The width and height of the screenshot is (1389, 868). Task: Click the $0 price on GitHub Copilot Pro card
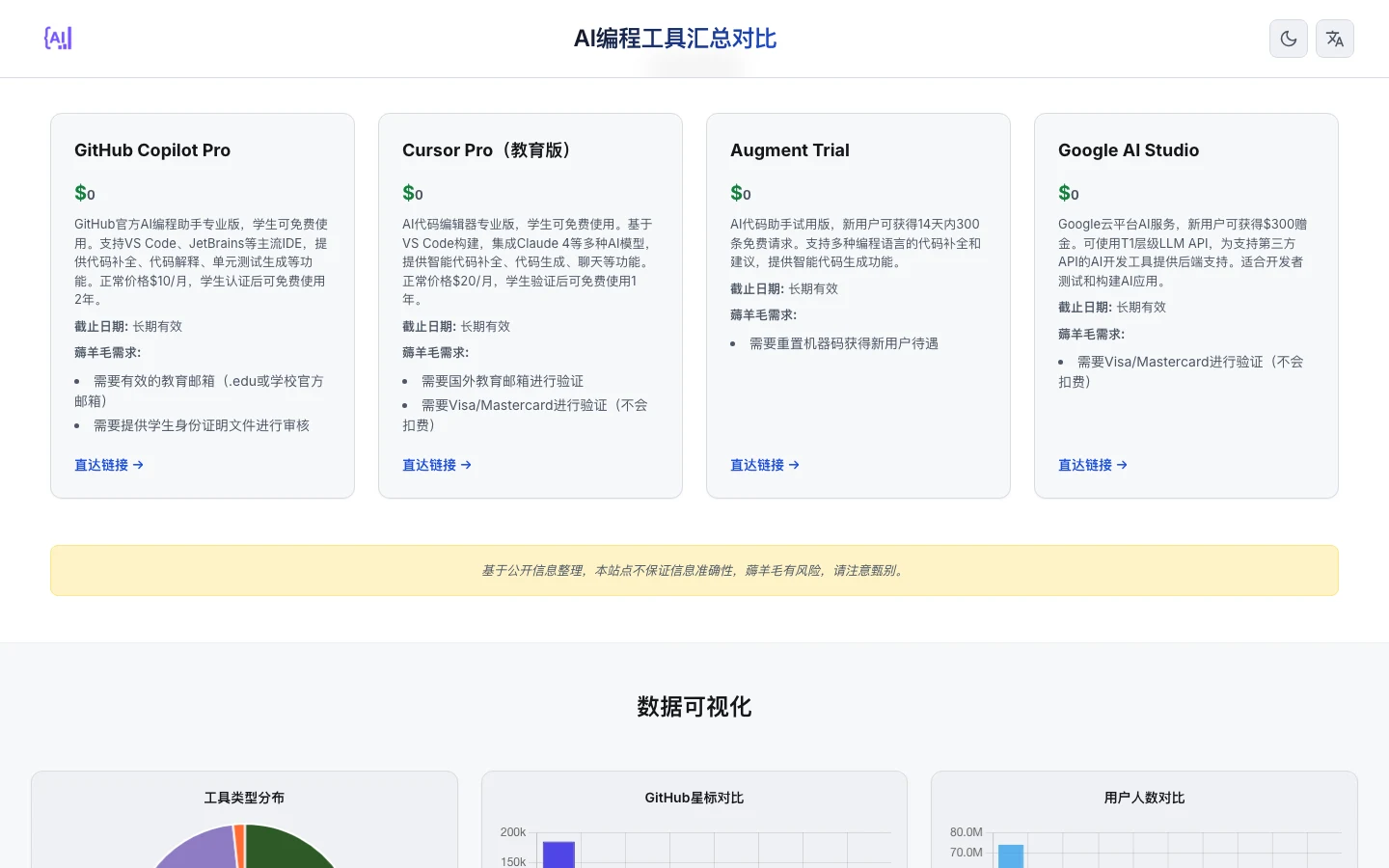85,193
